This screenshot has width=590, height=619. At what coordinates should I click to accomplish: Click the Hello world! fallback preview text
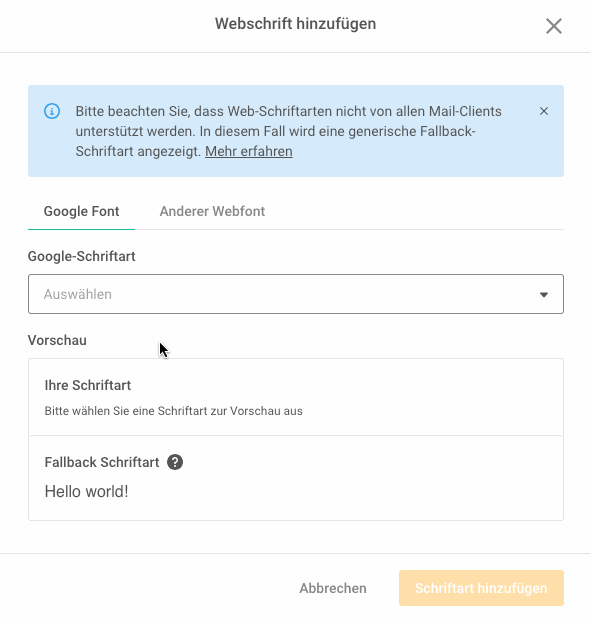coord(86,492)
